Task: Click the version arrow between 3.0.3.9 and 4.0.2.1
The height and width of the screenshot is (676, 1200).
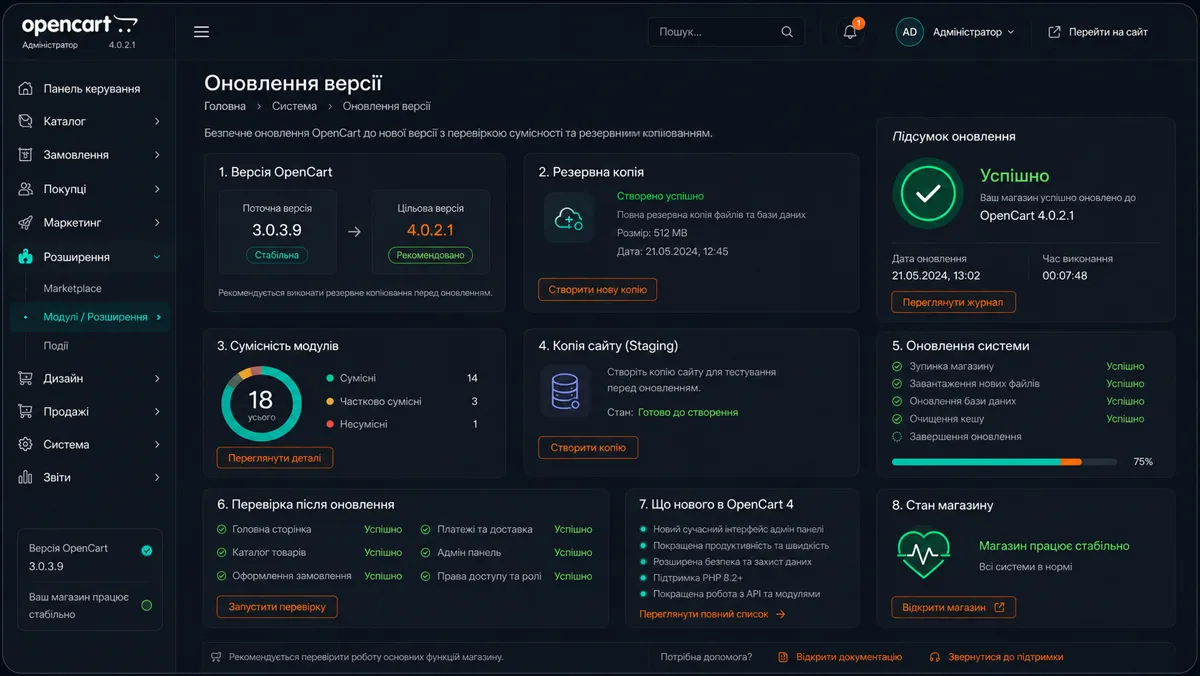Action: (353, 231)
